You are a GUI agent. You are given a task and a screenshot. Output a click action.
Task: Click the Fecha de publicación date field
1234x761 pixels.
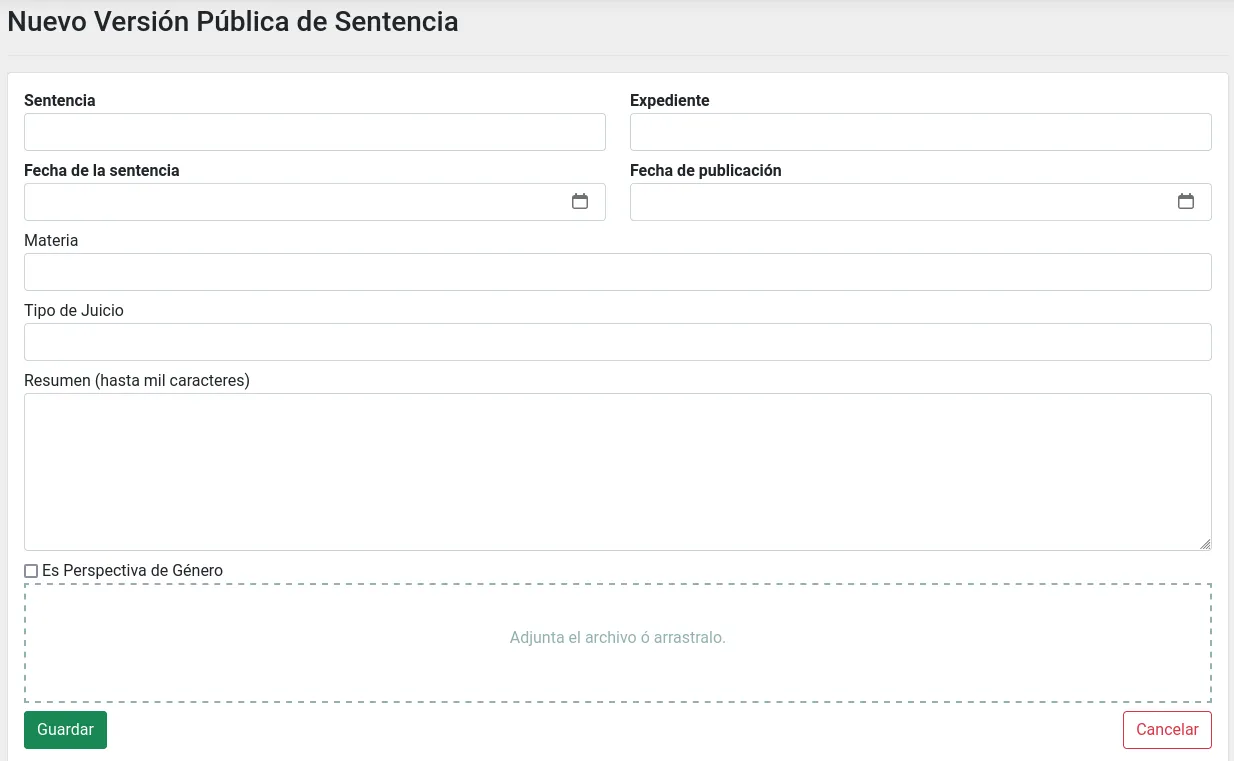(x=900, y=201)
